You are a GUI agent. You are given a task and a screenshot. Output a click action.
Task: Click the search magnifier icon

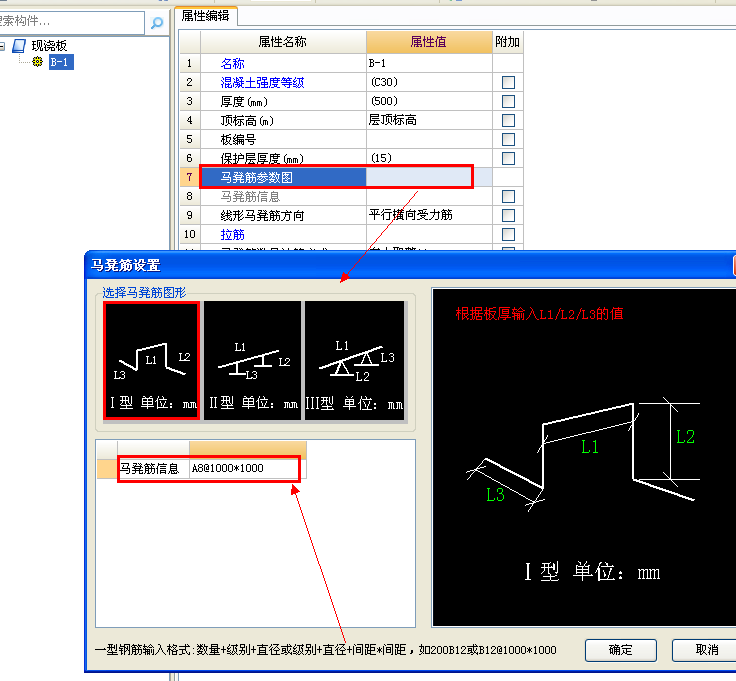pos(157,22)
